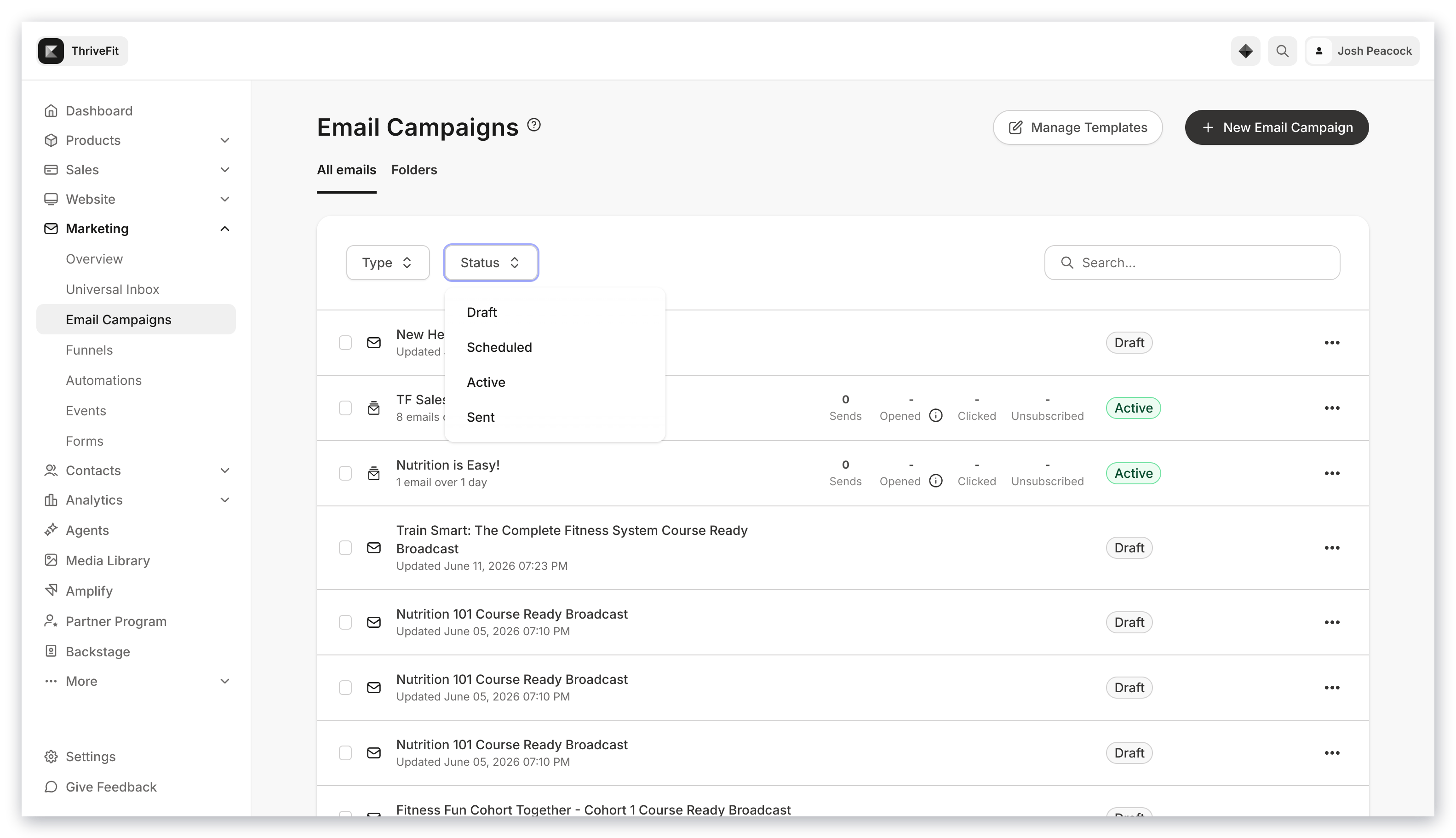The height and width of the screenshot is (838, 1456).
Task: Open Nutrition is Easy! campaign
Action: (x=448, y=465)
